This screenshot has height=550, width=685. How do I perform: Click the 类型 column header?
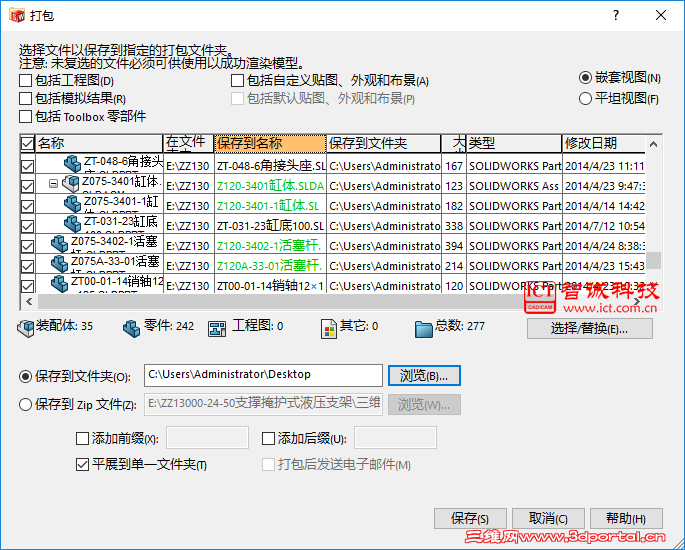pos(514,143)
